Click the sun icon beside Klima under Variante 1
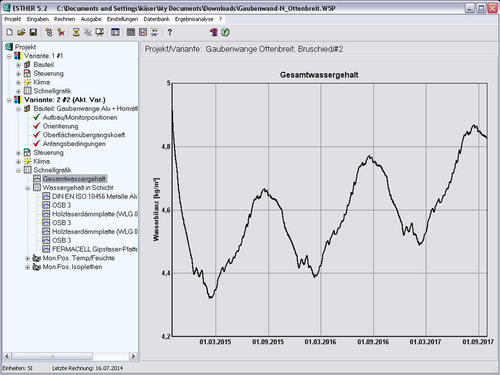 28,82
